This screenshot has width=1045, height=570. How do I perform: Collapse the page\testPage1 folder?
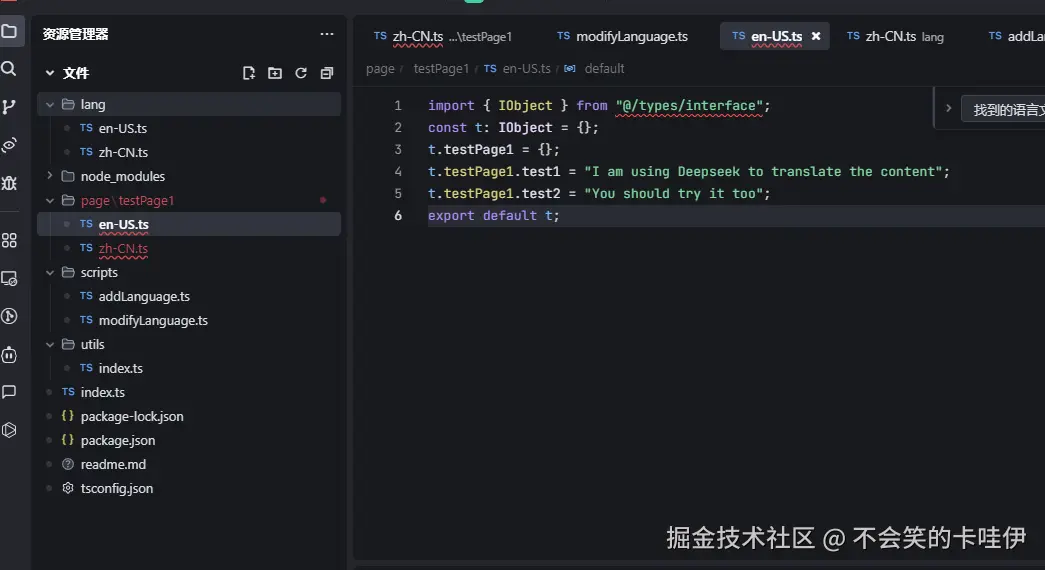[50, 201]
